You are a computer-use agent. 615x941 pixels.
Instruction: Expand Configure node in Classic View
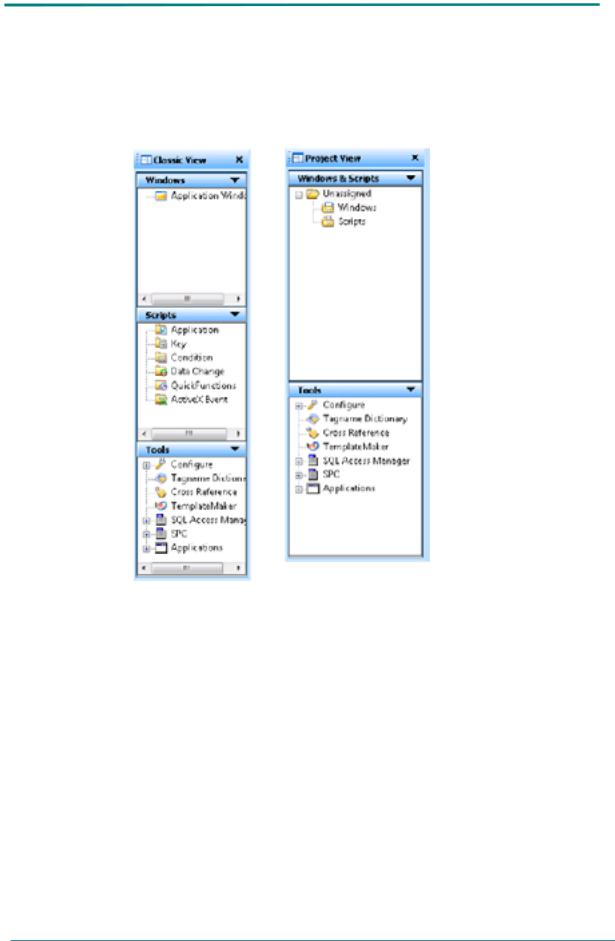(x=146, y=465)
